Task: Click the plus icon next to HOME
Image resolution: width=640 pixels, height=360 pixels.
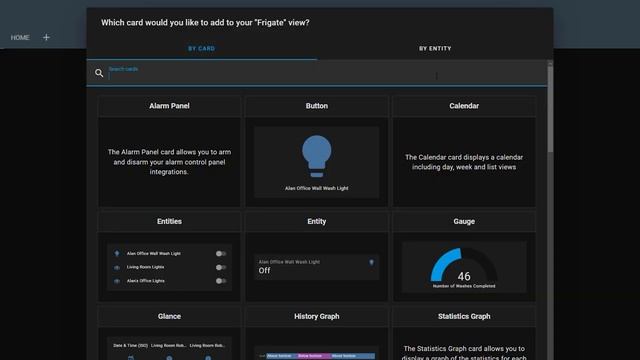Action: 46,37
